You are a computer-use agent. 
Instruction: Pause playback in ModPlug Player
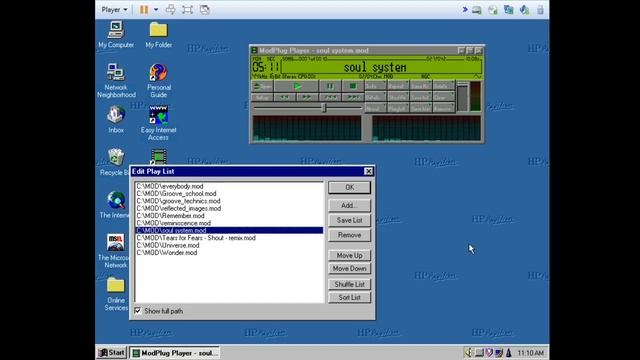point(330,86)
